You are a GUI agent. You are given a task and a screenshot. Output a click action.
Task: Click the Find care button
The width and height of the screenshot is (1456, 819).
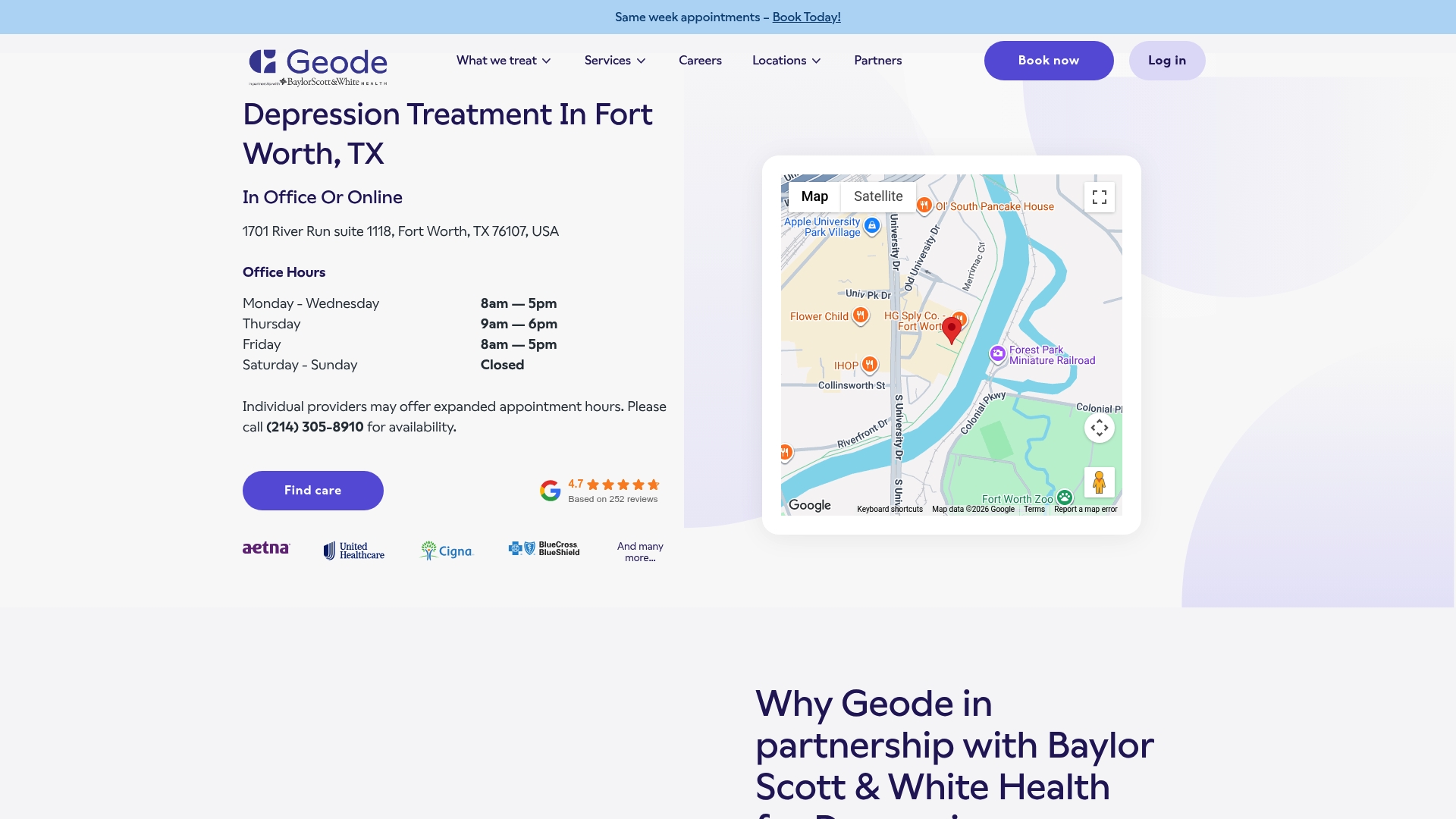(x=313, y=491)
